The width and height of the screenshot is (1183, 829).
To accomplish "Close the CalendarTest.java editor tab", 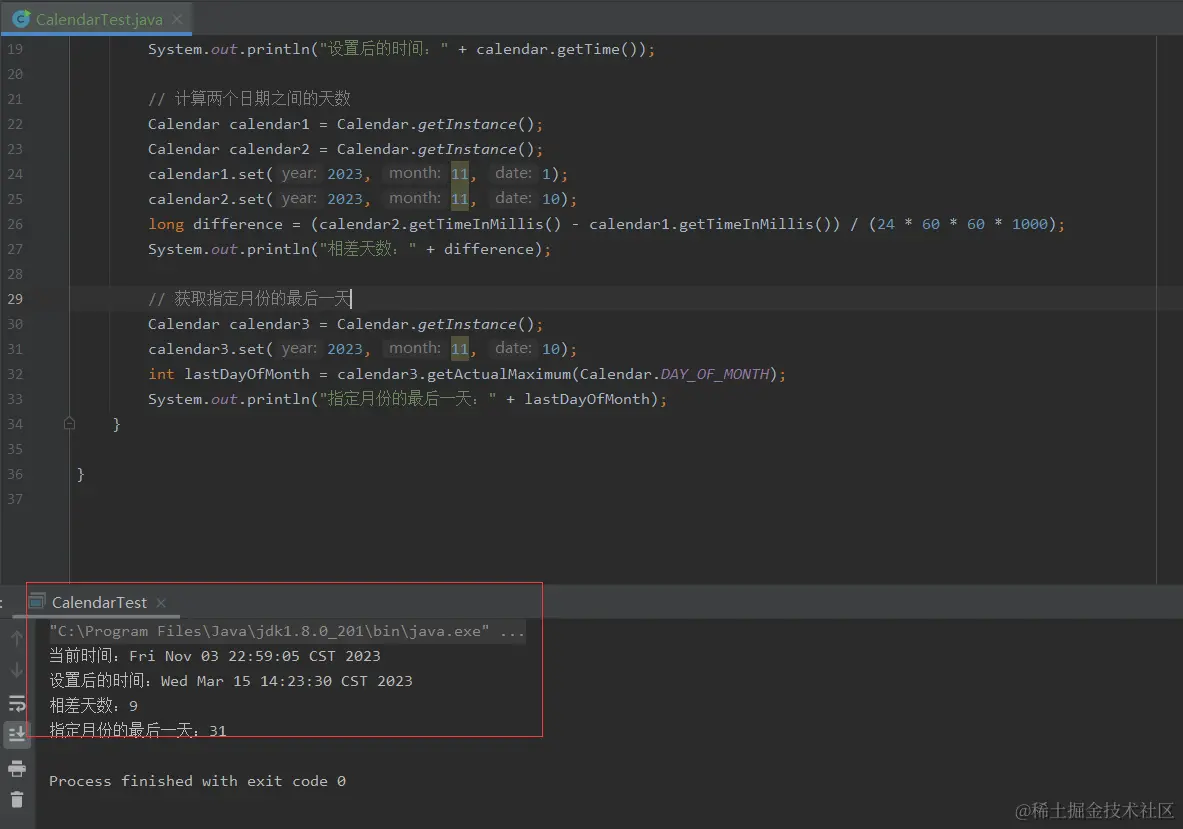I will click(x=177, y=19).
